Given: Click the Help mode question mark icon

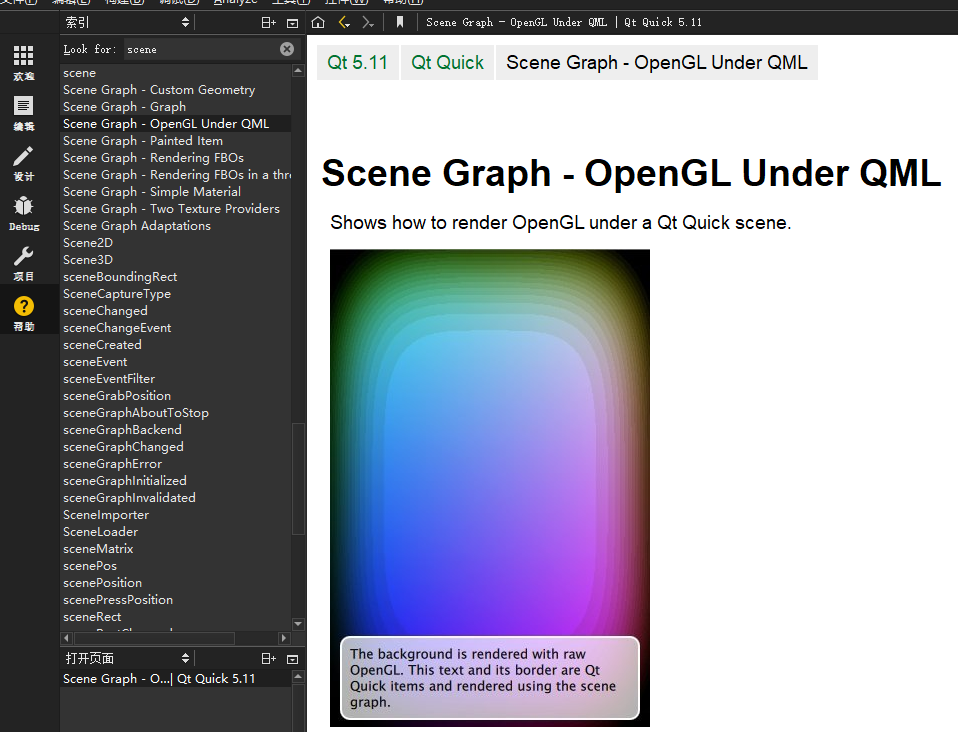Looking at the screenshot, I should click(23, 312).
